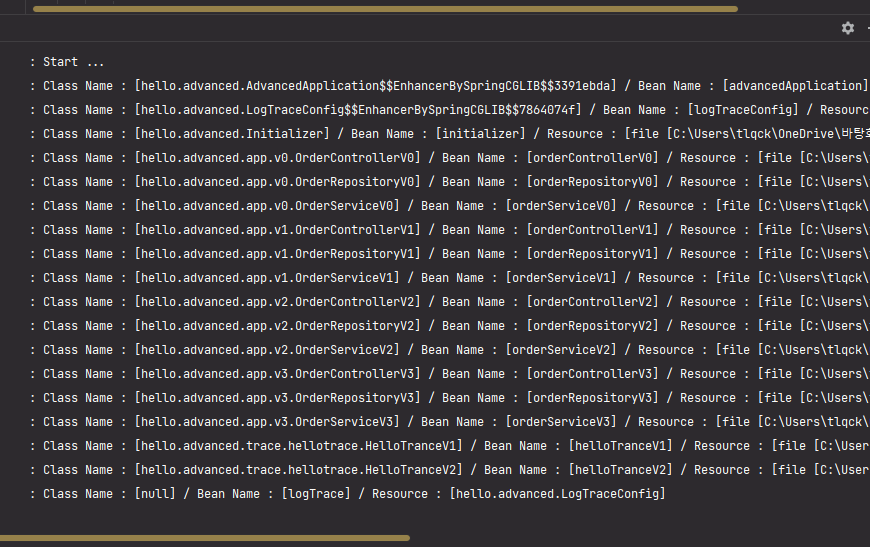Click hello.advanced.app.v2.OrderServiceV2 text
This screenshot has width=870, height=547.
pos(267,350)
